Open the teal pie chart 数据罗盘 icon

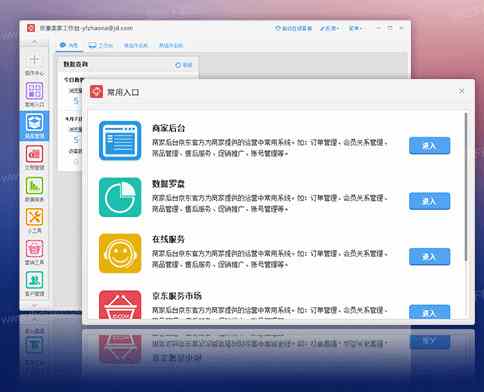pos(120,197)
